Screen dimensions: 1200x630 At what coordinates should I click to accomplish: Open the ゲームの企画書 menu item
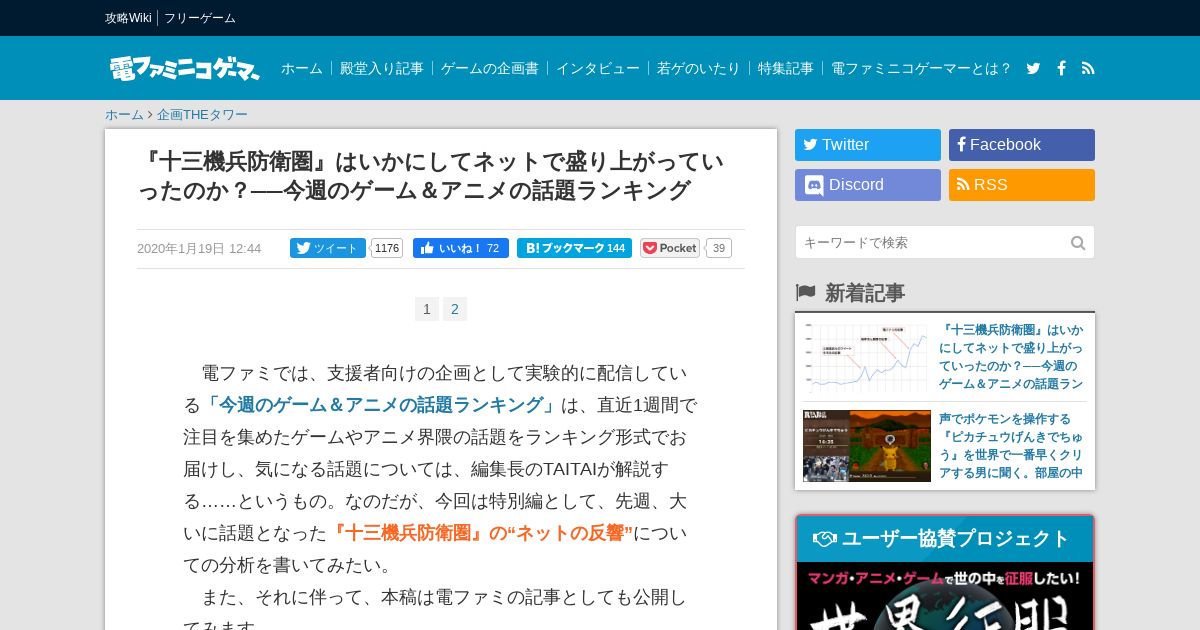[x=490, y=68]
